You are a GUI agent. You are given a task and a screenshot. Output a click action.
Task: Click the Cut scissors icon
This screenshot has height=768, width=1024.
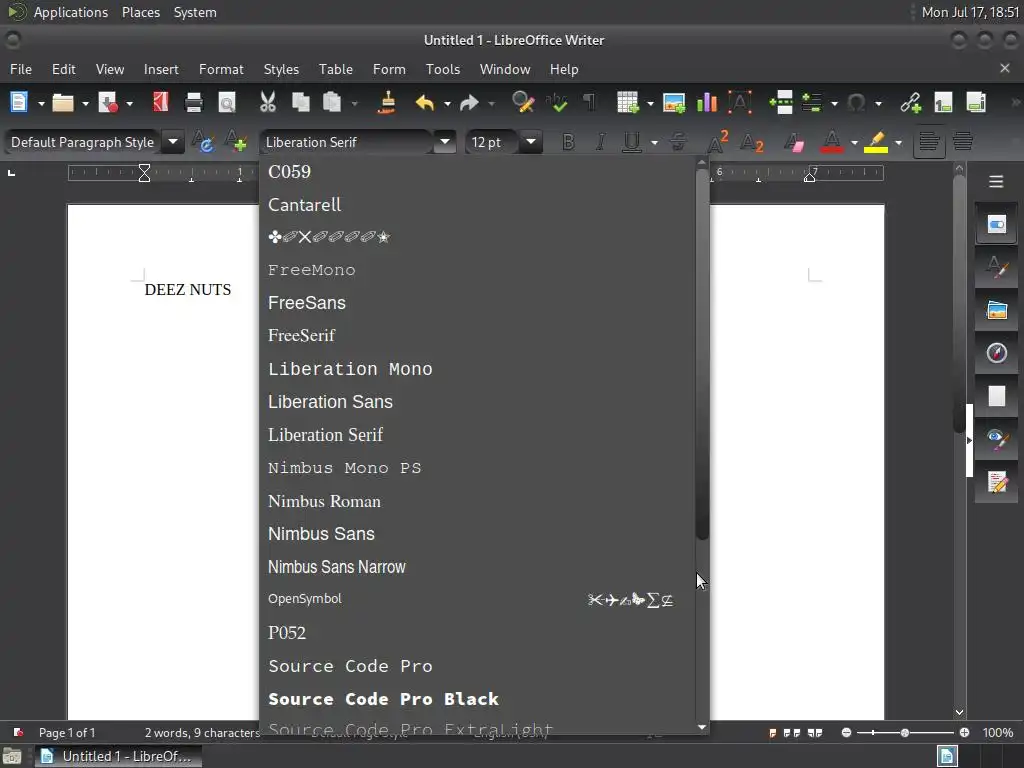[x=268, y=103]
